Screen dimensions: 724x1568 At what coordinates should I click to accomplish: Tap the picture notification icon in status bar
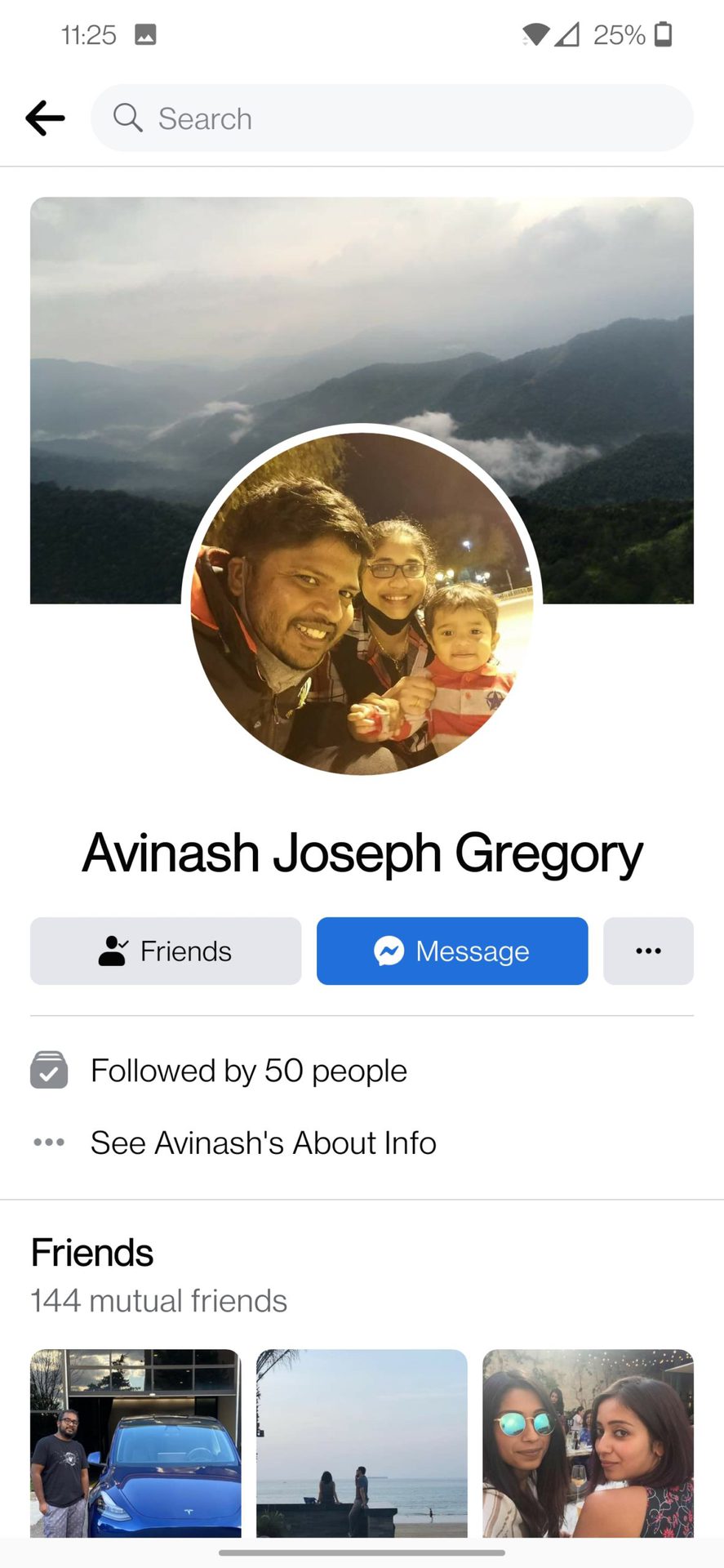point(145,34)
